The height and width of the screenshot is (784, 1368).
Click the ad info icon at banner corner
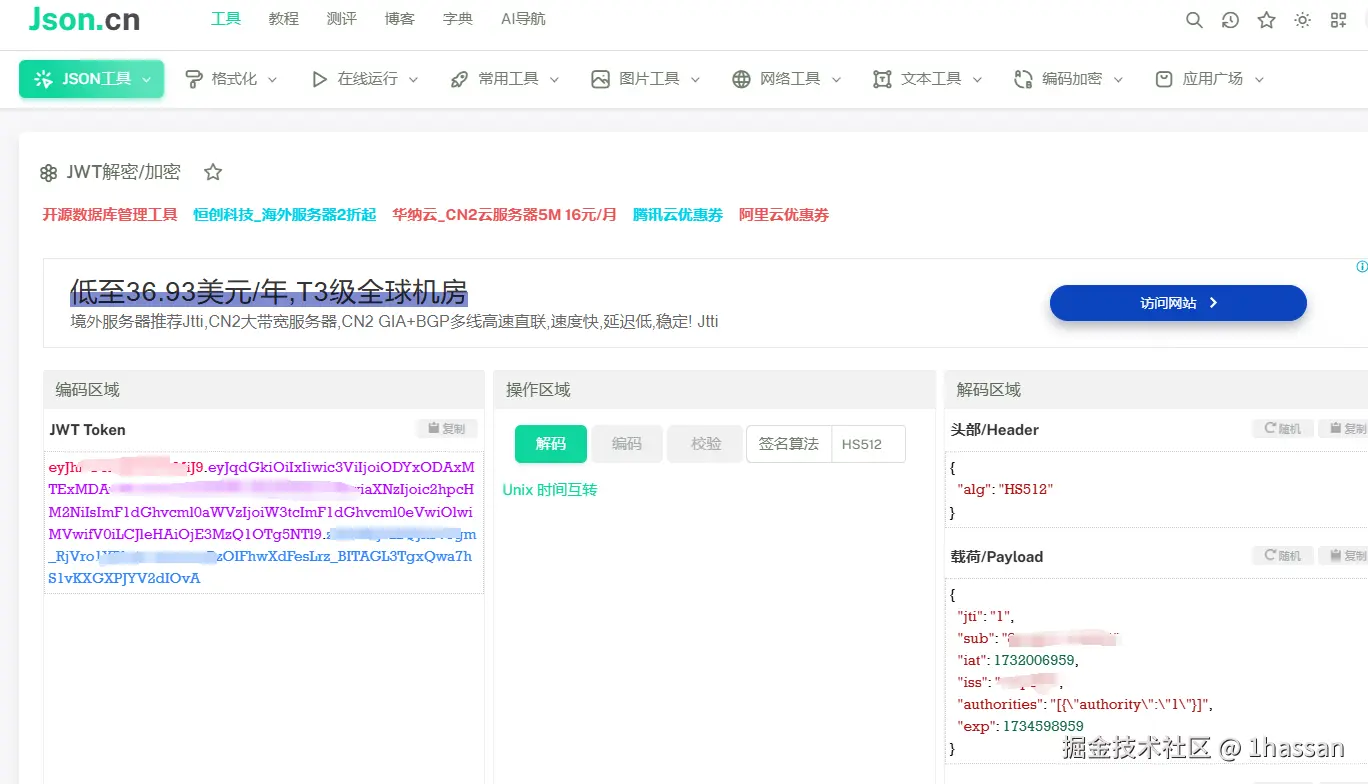[1361, 267]
